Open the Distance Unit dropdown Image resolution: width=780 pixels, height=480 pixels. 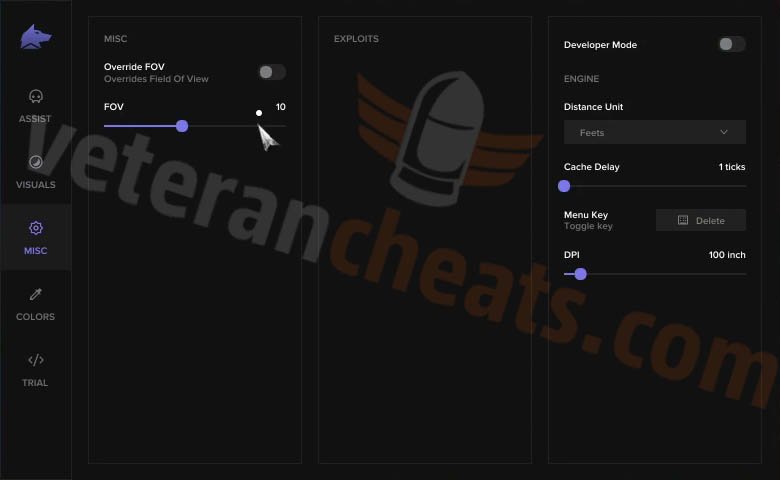(655, 132)
